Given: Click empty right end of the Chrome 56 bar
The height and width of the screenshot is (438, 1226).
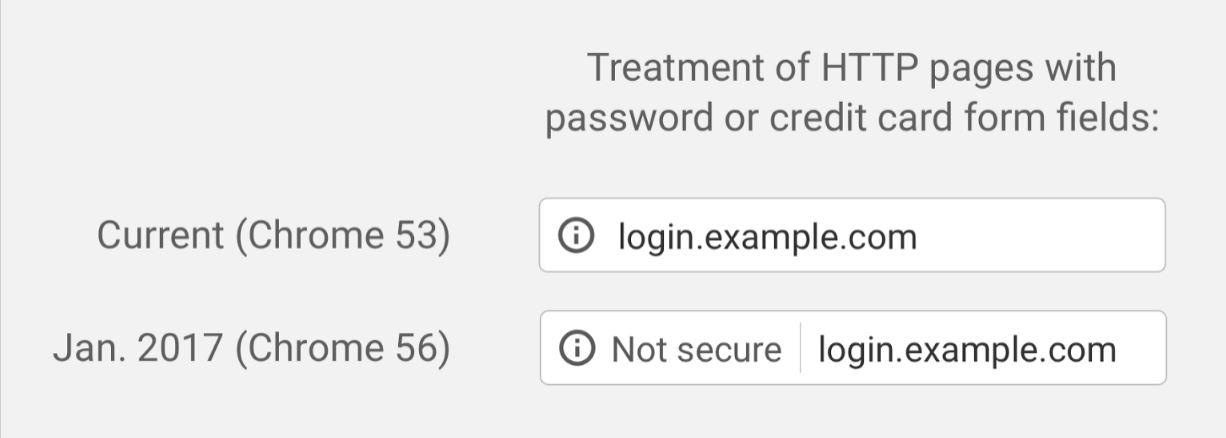Looking at the screenshot, I should pos(1142,349).
